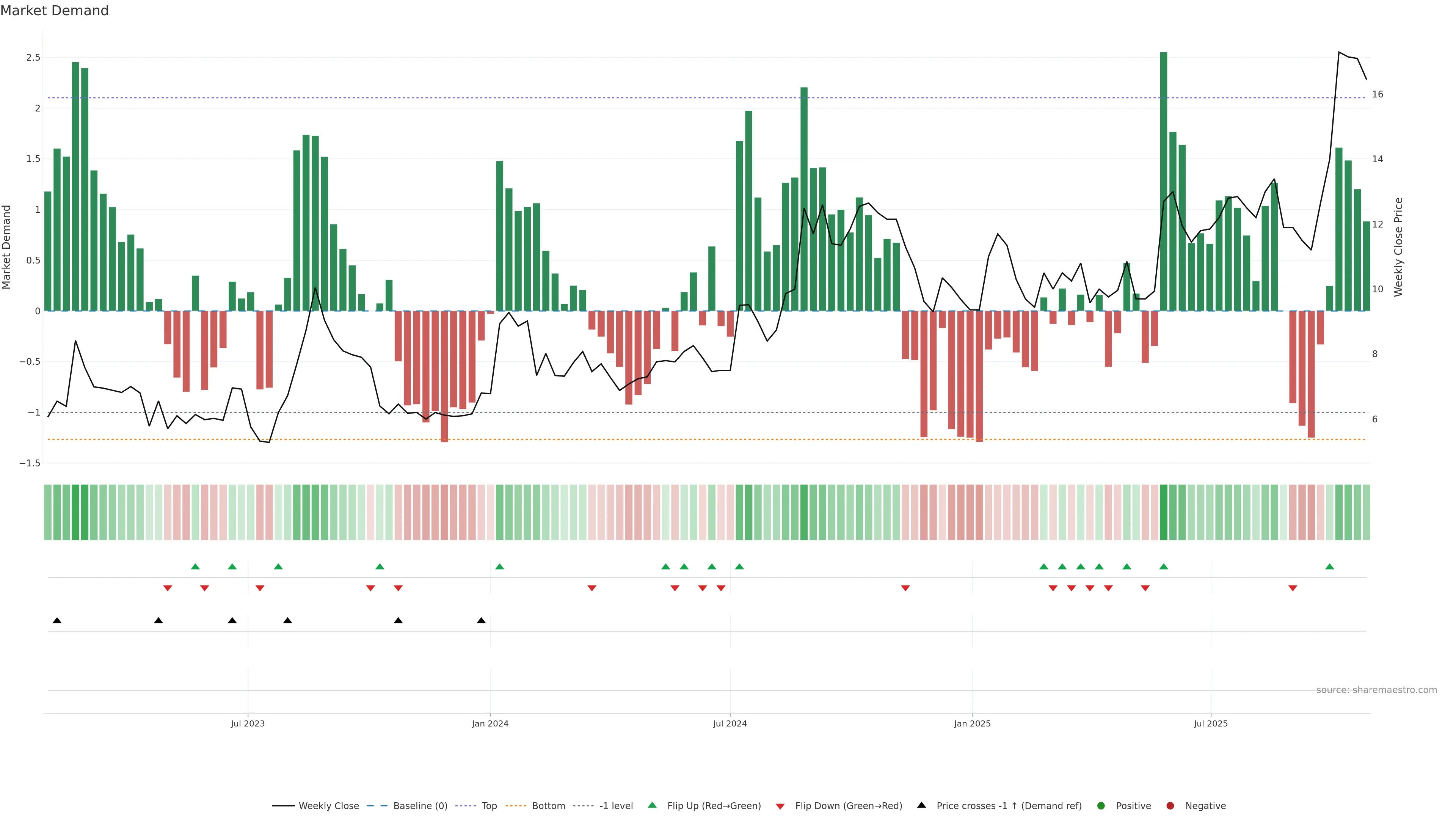Click the darkest green heatmap cell at left
The height and width of the screenshot is (819, 1456).
76,512
